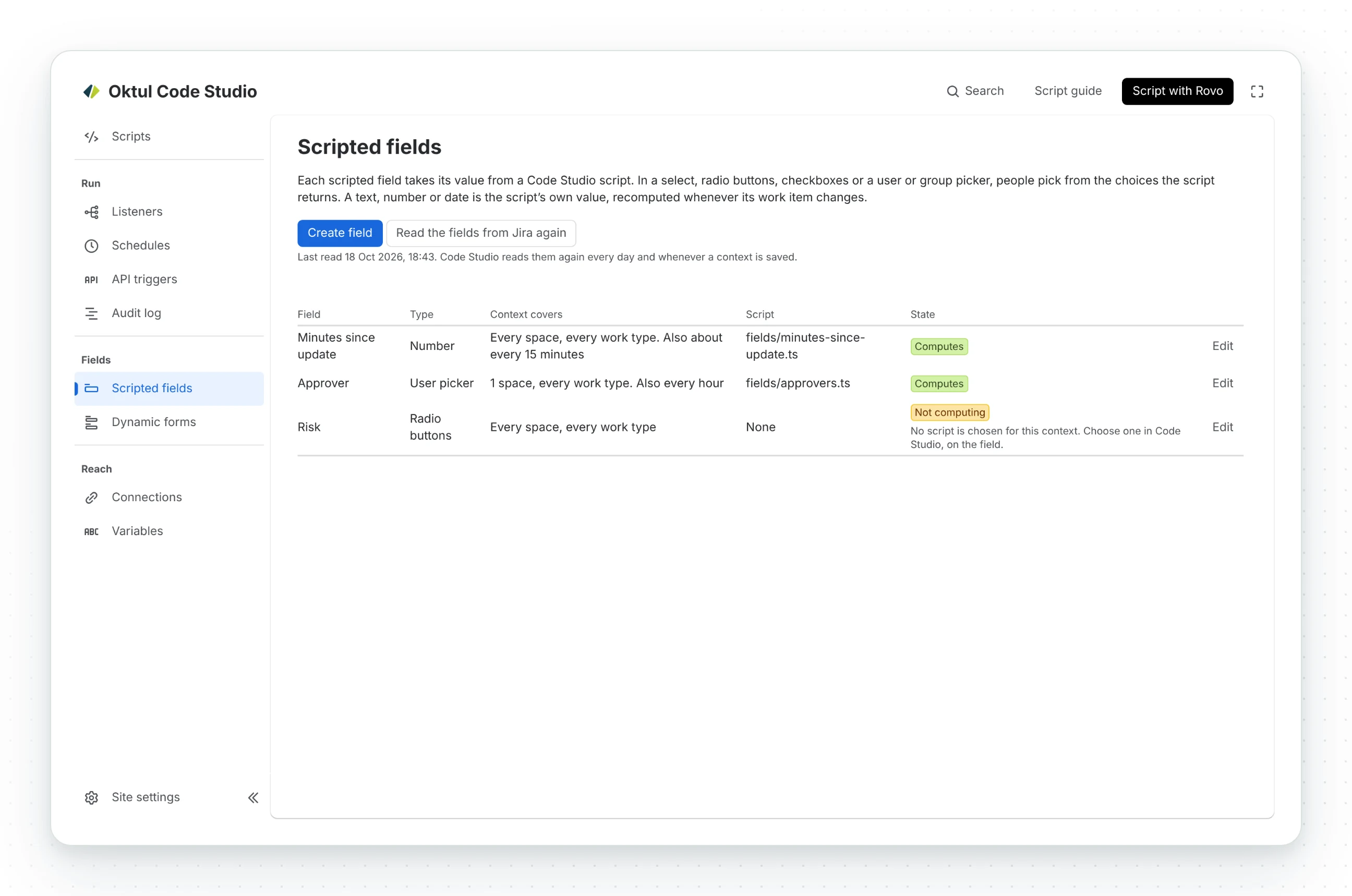Viewport: 1352px width, 896px height.
Task: Click the Search magnifier icon
Action: click(952, 91)
